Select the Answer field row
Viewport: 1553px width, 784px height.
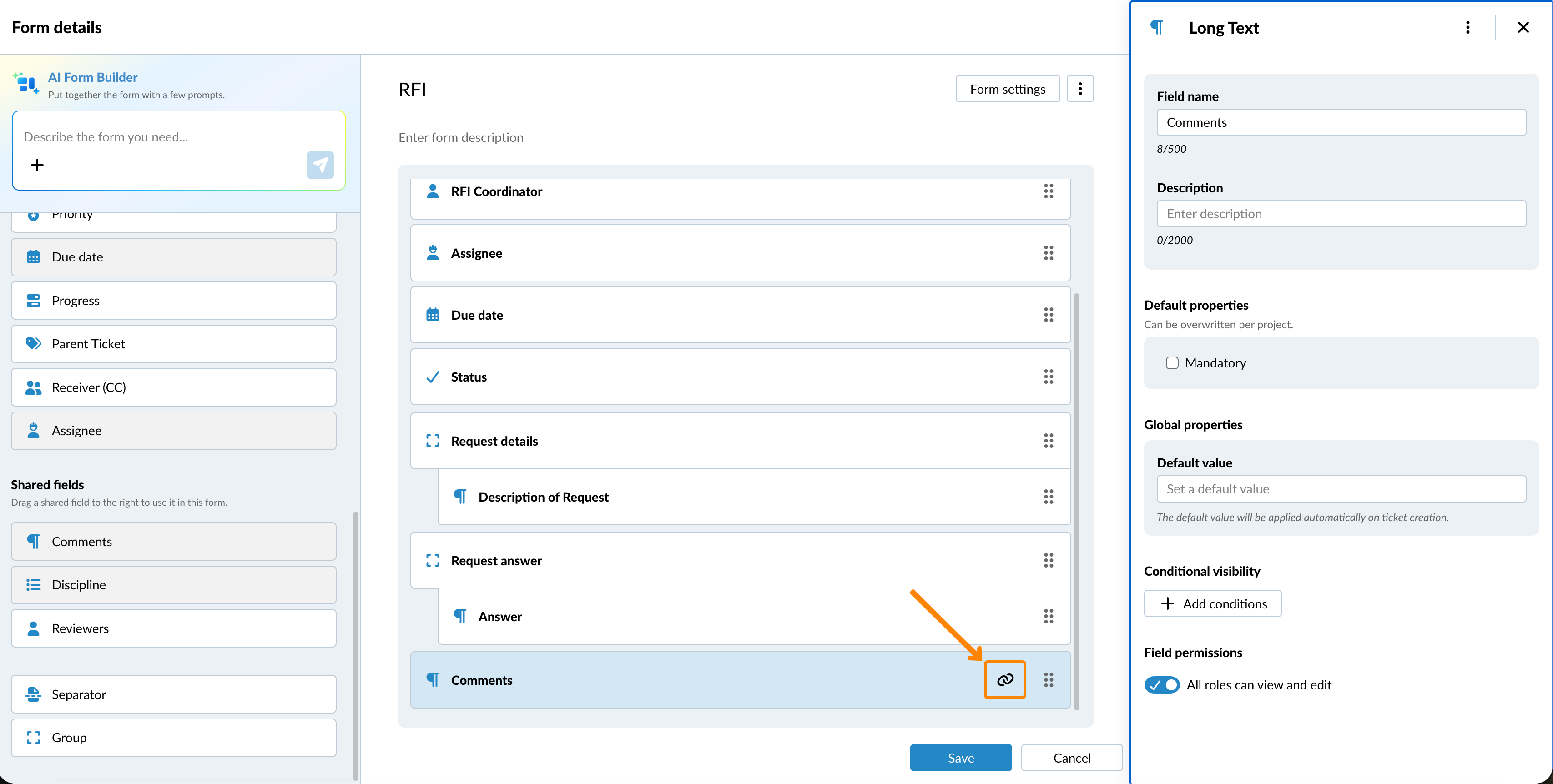pyautogui.click(x=754, y=616)
